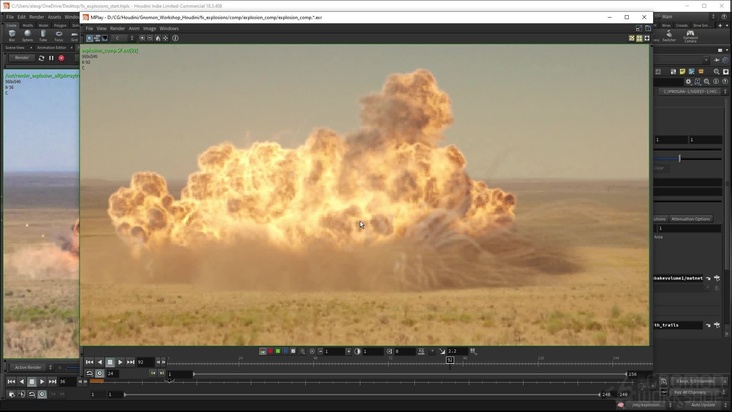Stop the render with the red button
Viewport: 732px width, 412px height.
click(x=61, y=58)
